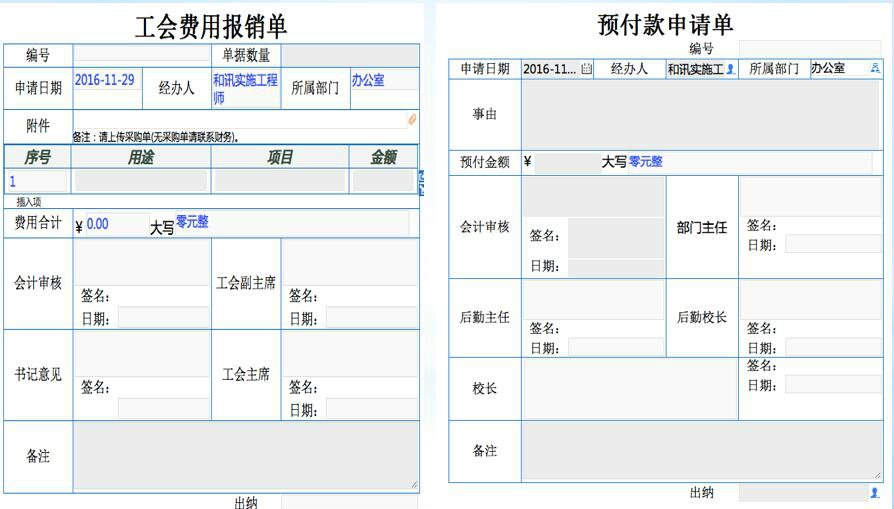894x509 pixels.
Task: Click the 编号 field in 工会费用报销单
Action: [x=142, y=53]
